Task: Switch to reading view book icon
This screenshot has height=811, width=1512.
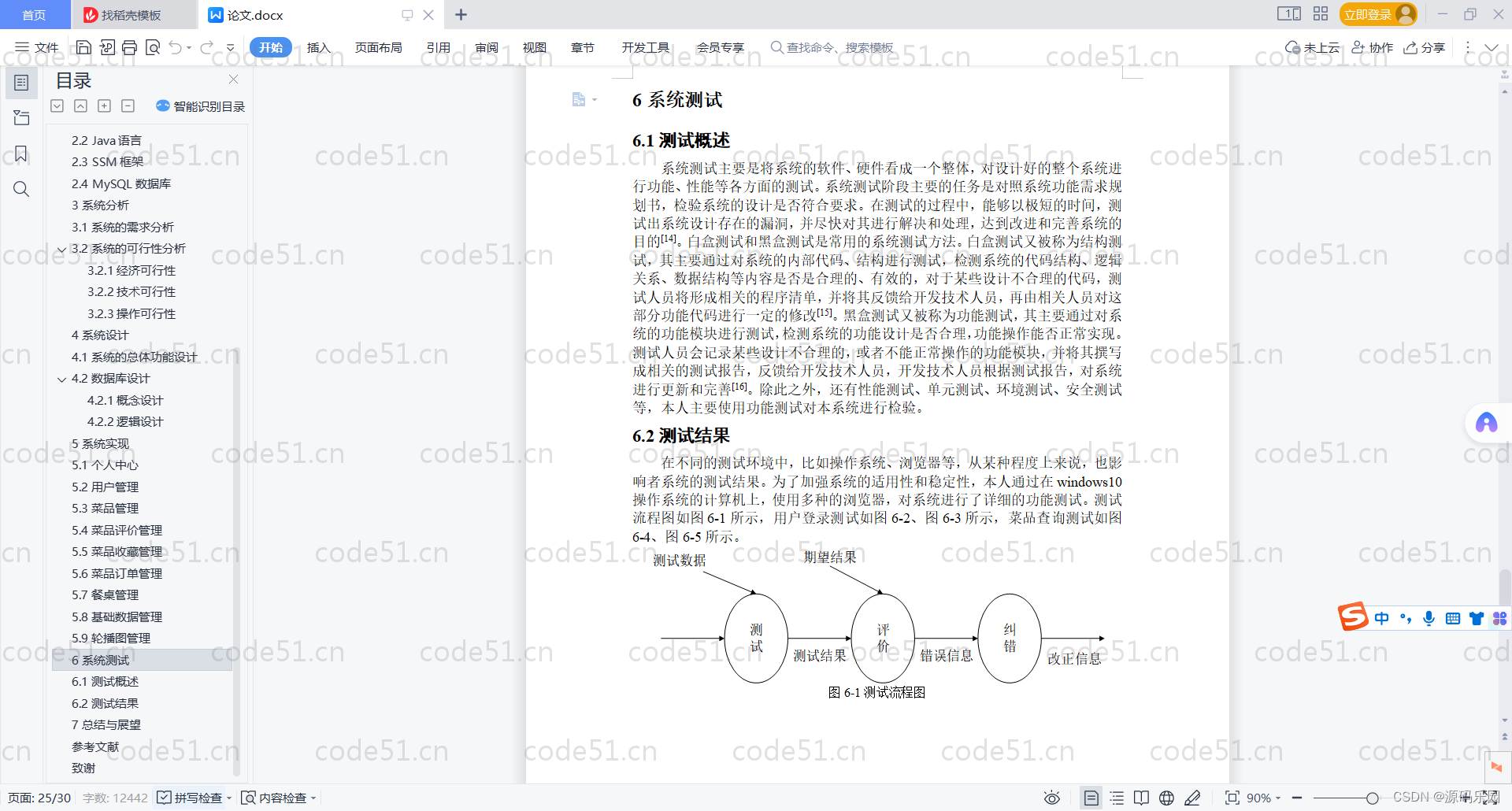Action: point(1141,798)
